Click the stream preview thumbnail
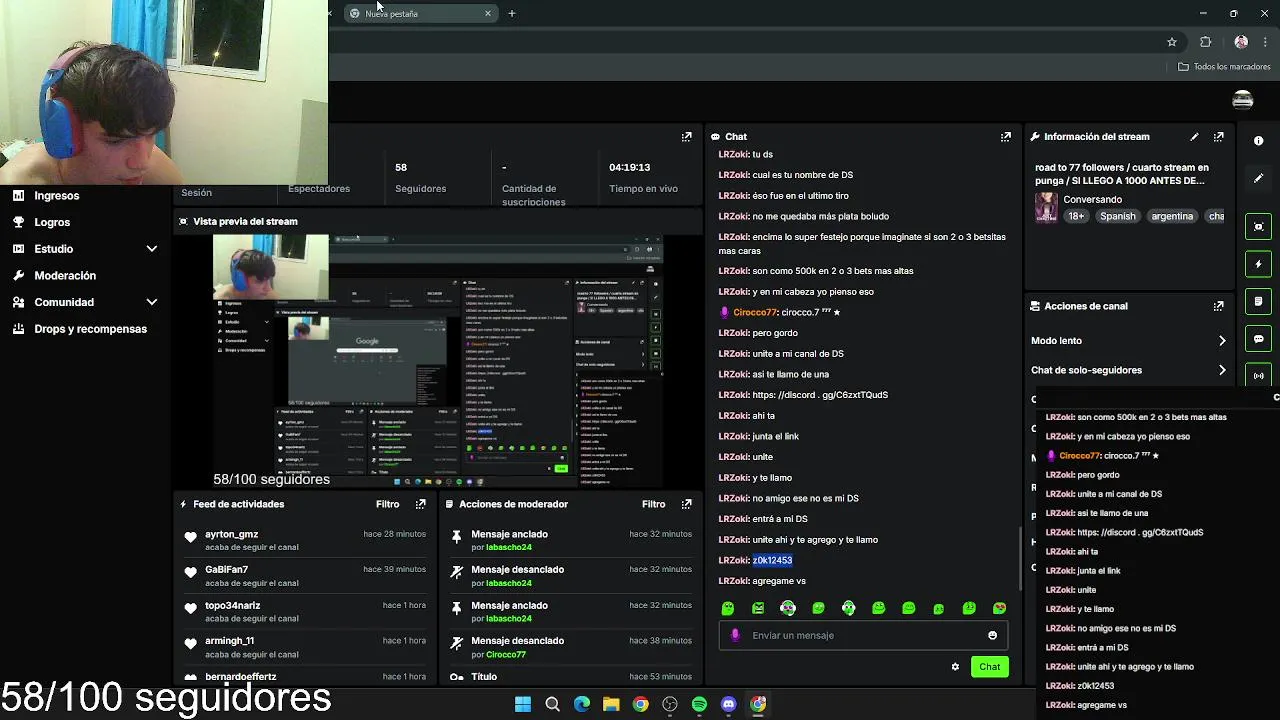 (x=439, y=361)
